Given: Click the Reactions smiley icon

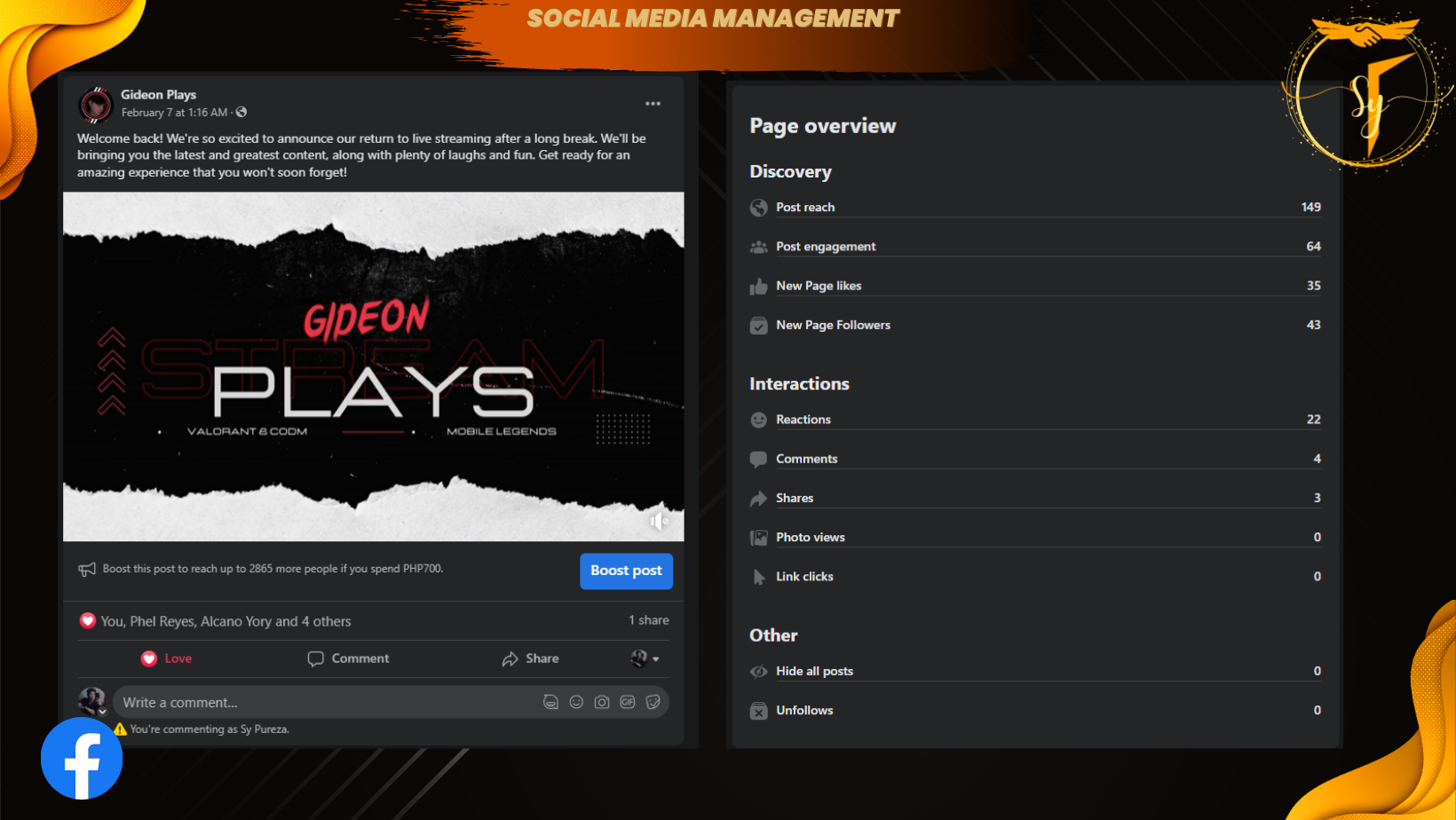Looking at the screenshot, I should point(759,420).
